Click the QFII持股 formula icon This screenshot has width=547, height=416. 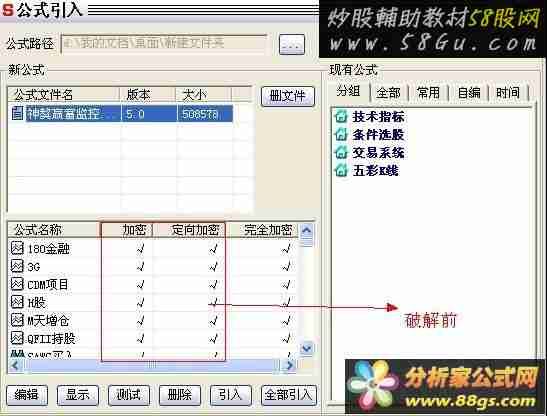(17, 337)
